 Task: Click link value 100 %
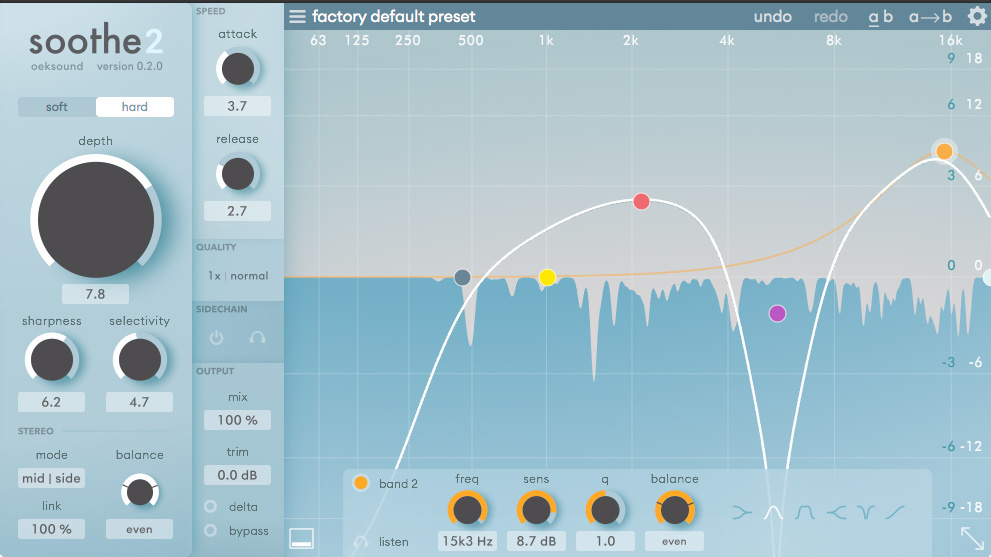click(51, 529)
